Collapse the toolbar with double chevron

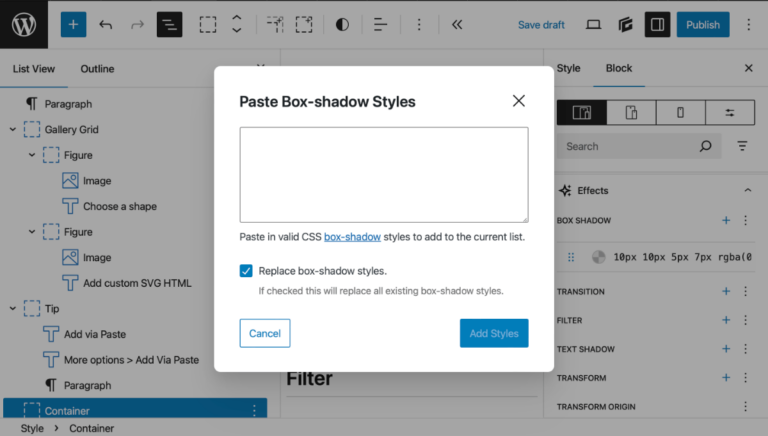457,24
